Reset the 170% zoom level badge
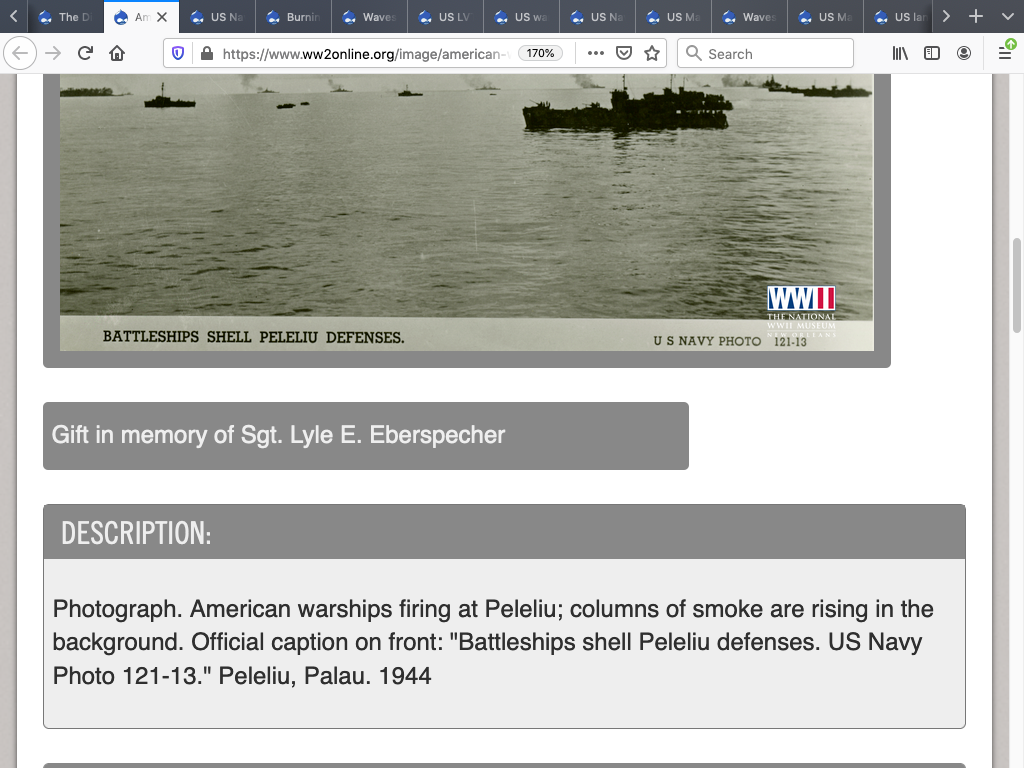This screenshot has height=768, width=1024. tap(541, 54)
